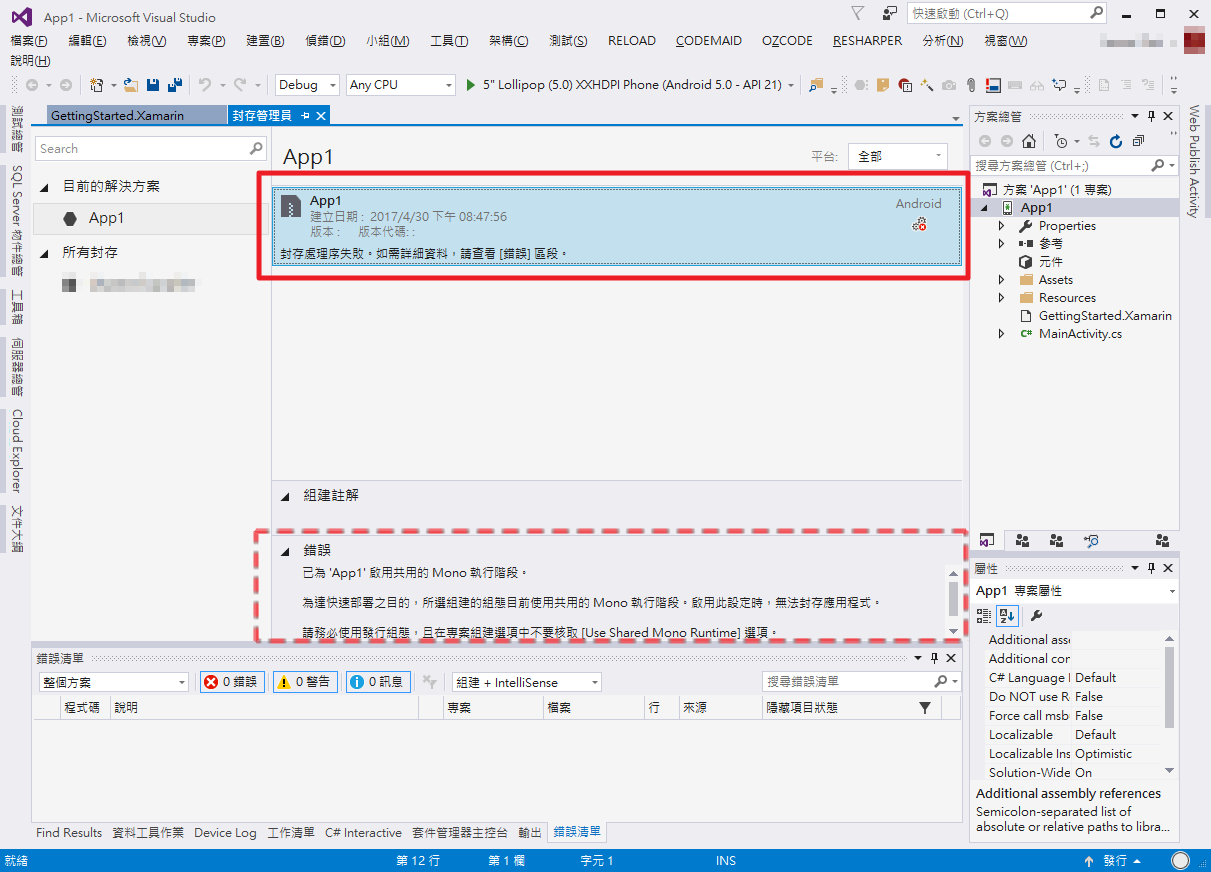
Task: Toggle the 0 訊息 messages filter
Action: click(378, 682)
